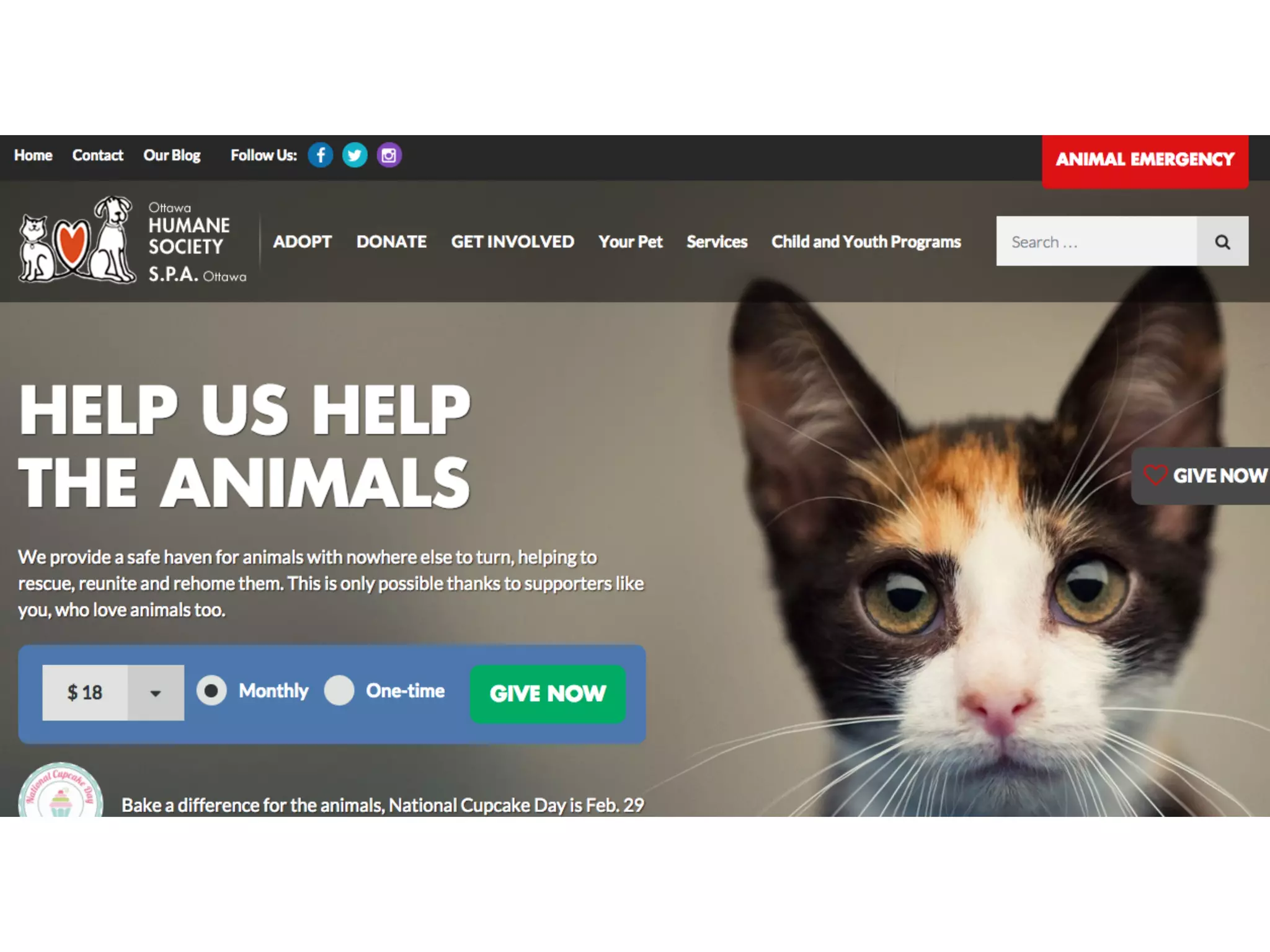The height and width of the screenshot is (952, 1270).
Task: Click the heart icon on side Give Now tab
Action: [x=1155, y=475]
